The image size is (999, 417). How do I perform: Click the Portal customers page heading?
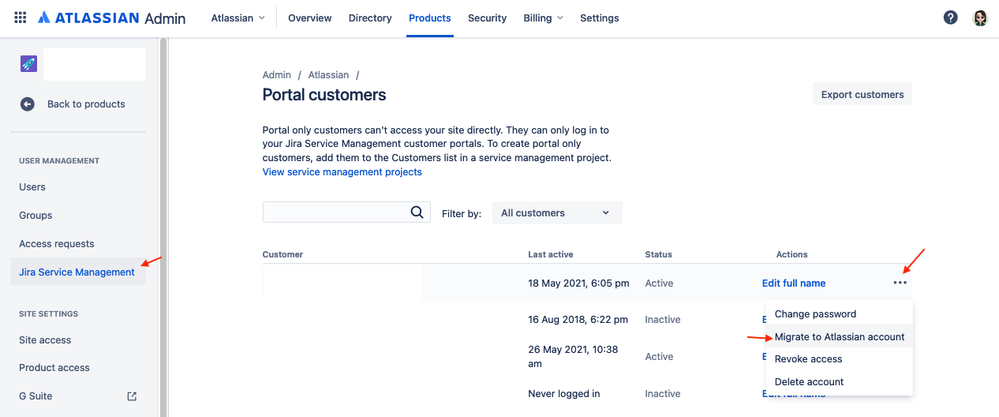pos(324,95)
